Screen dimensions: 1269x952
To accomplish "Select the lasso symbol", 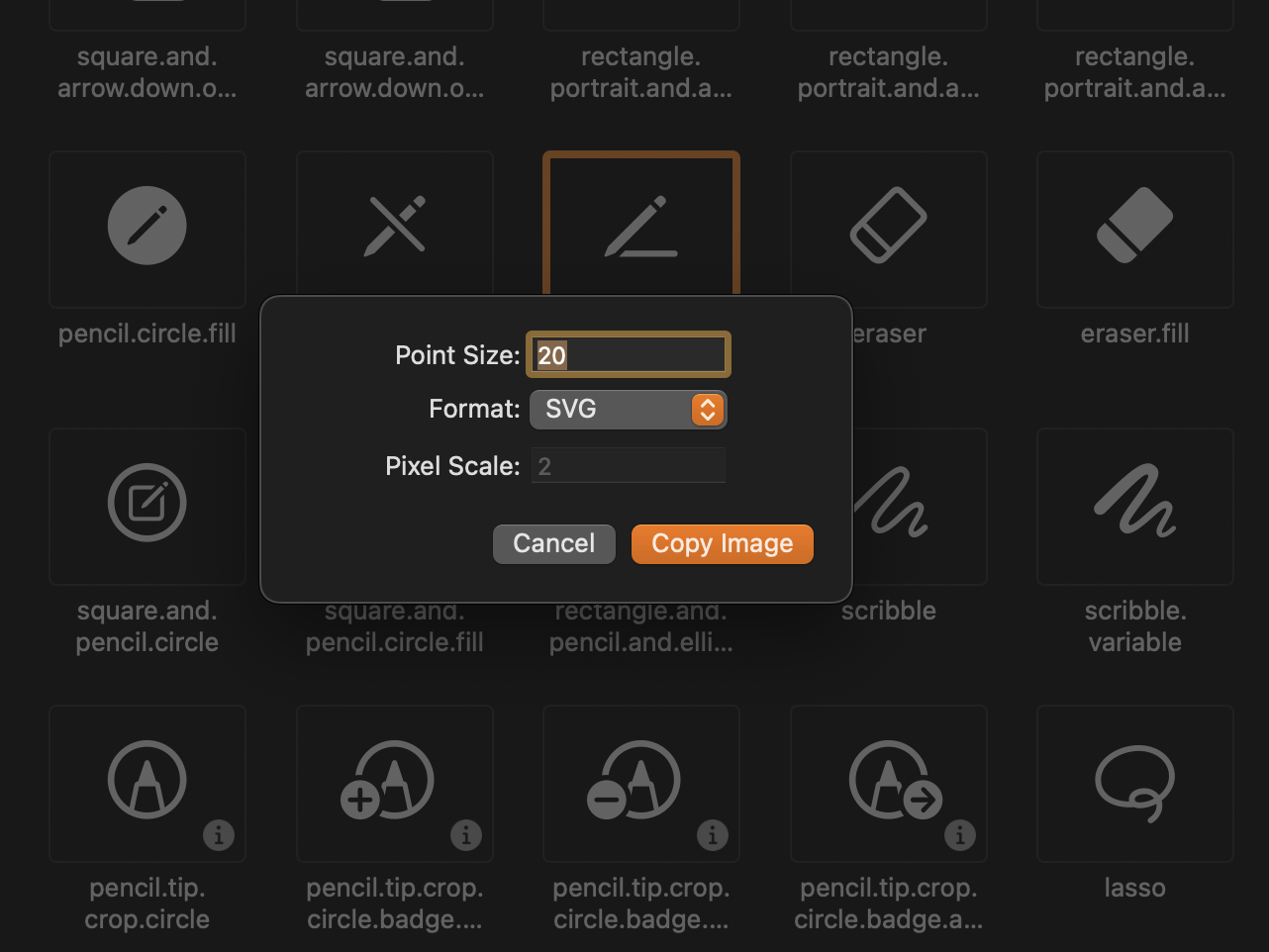I will 1134,783.
